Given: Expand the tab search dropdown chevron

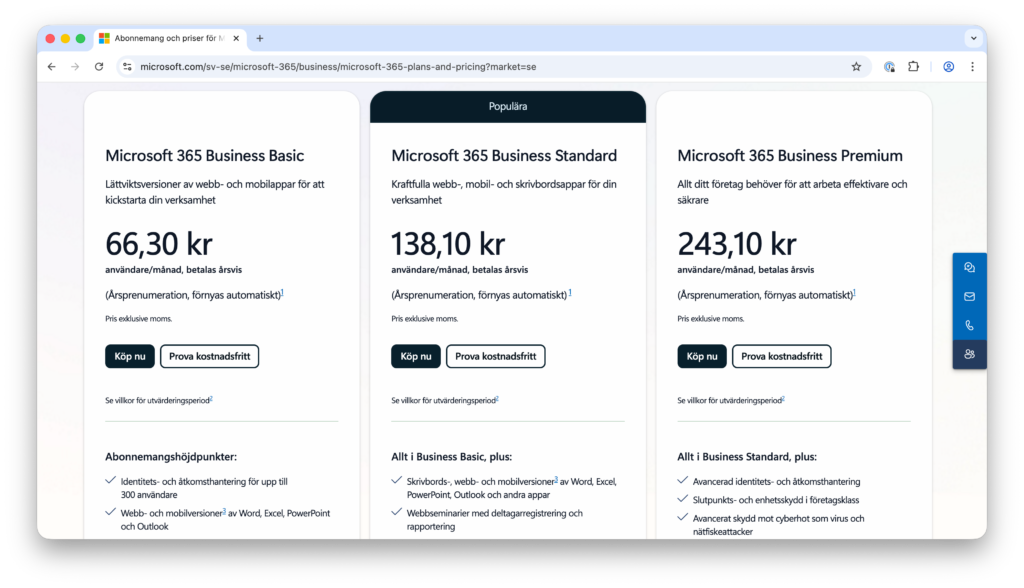Looking at the screenshot, I should point(972,38).
